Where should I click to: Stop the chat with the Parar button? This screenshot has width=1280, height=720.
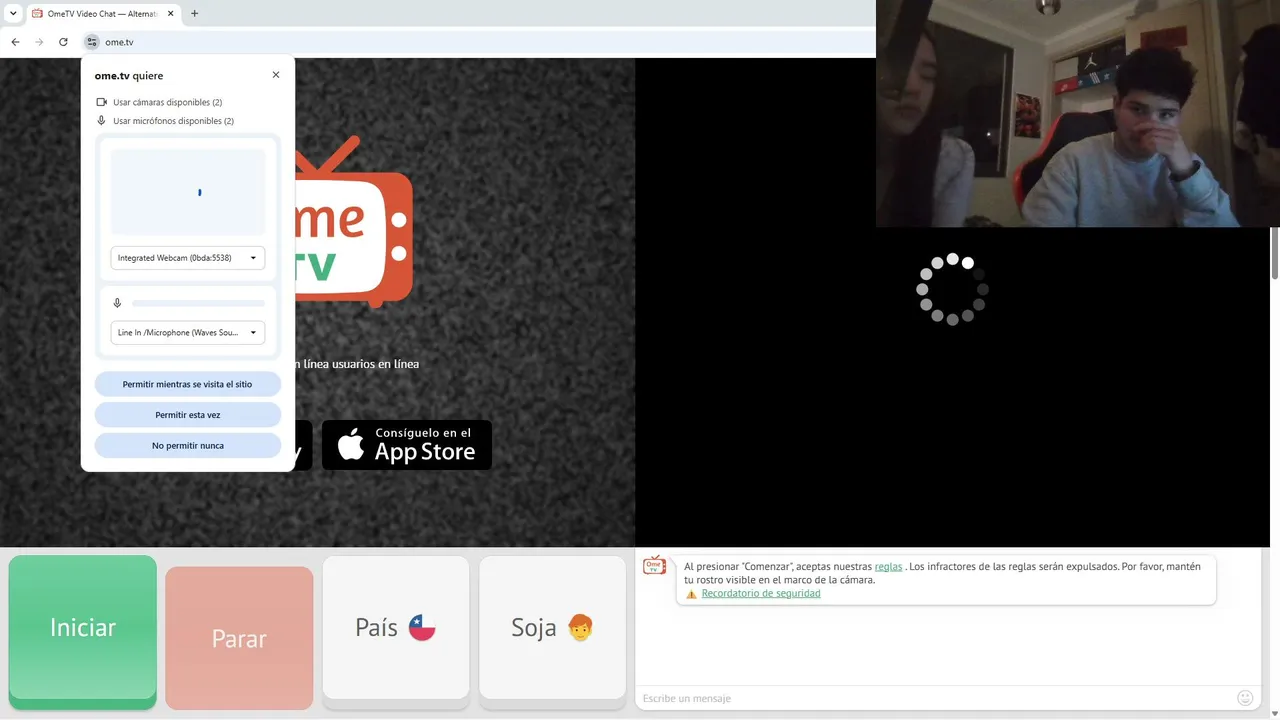pyautogui.click(x=239, y=638)
